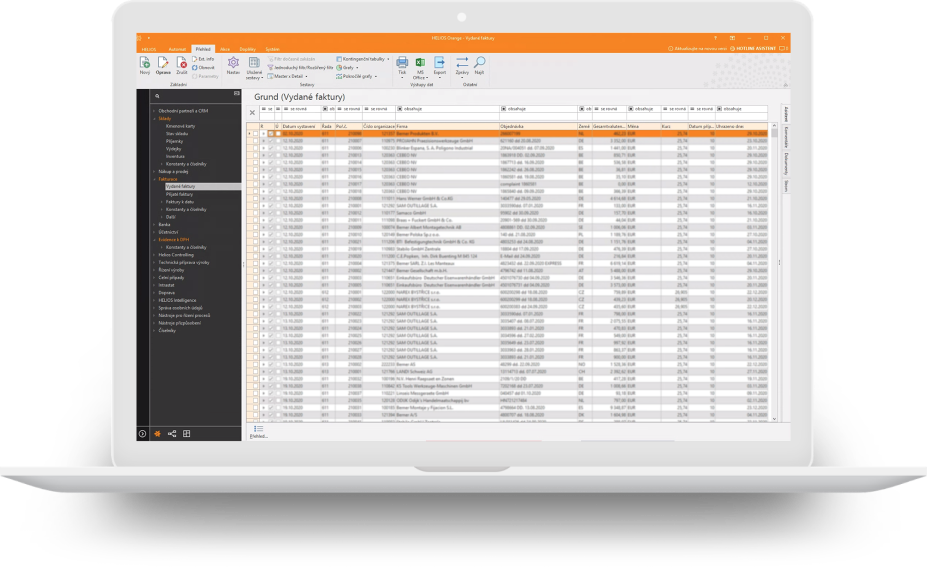Toggle the Ú checkbox in row 210007
Image resolution: width=927 pixels, height=567 pixels.
[x=278, y=141]
